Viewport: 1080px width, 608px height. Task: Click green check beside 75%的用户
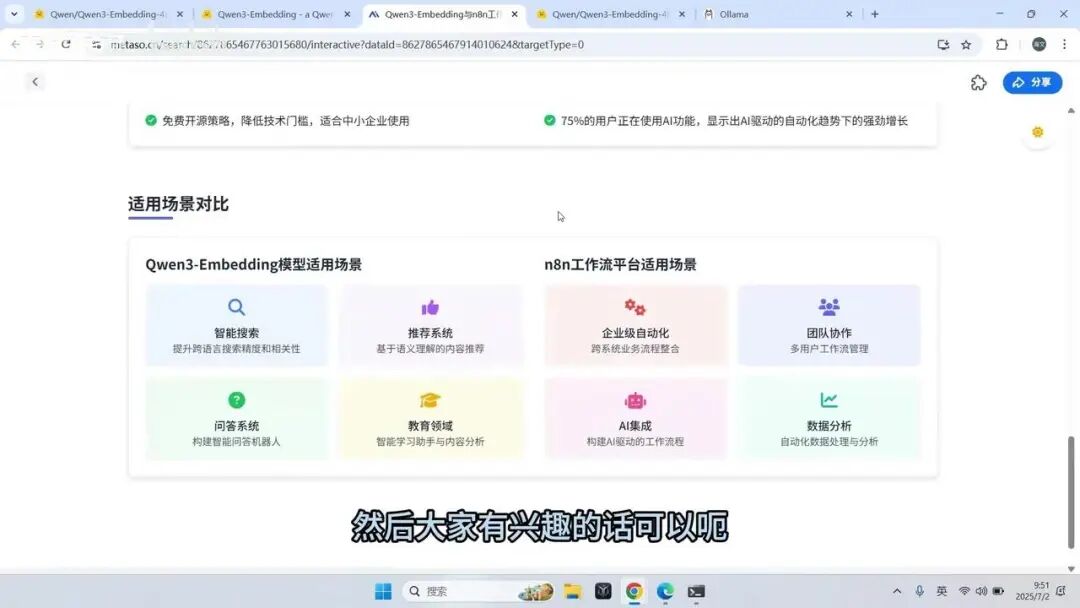(550, 120)
